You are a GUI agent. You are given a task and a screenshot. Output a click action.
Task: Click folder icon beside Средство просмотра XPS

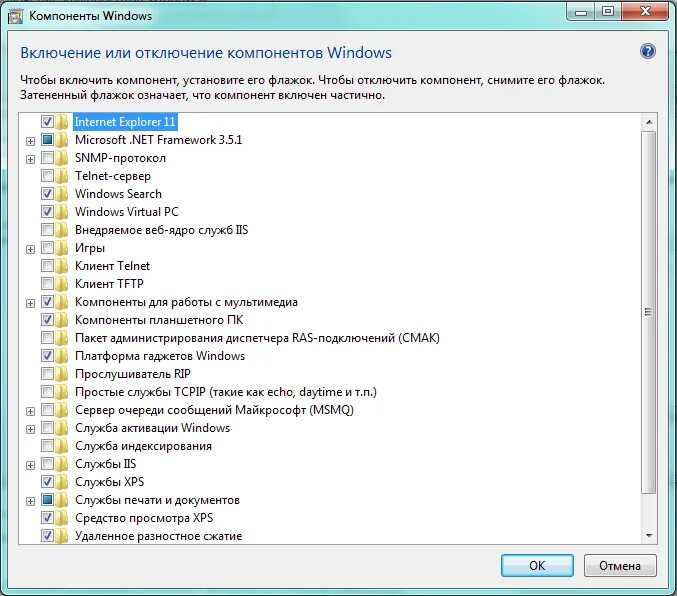point(62,518)
